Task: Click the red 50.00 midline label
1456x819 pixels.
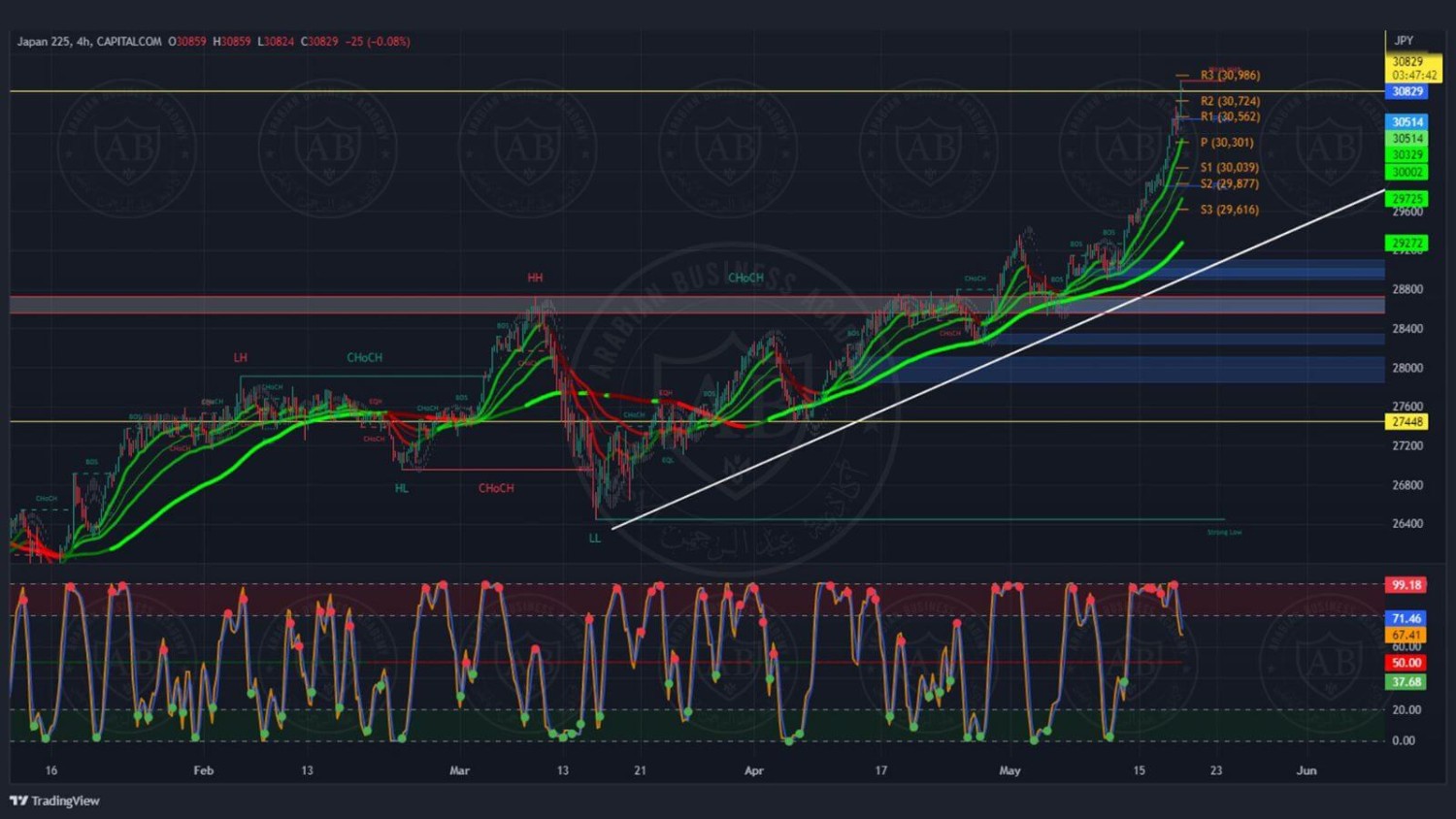Action: coord(1406,663)
